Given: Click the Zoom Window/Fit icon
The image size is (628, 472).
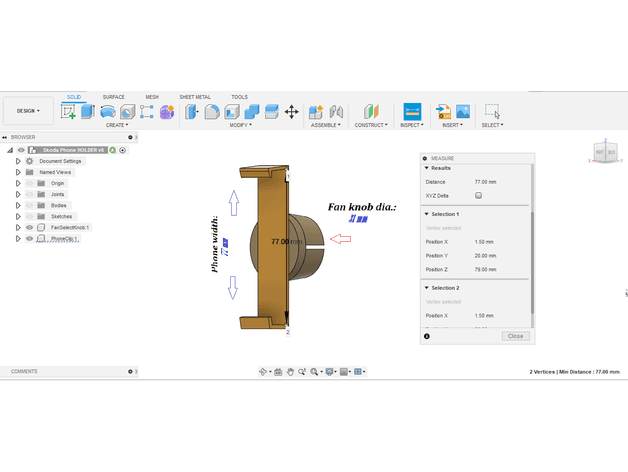Looking at the screenshot, I should click(x=314, y=372).
